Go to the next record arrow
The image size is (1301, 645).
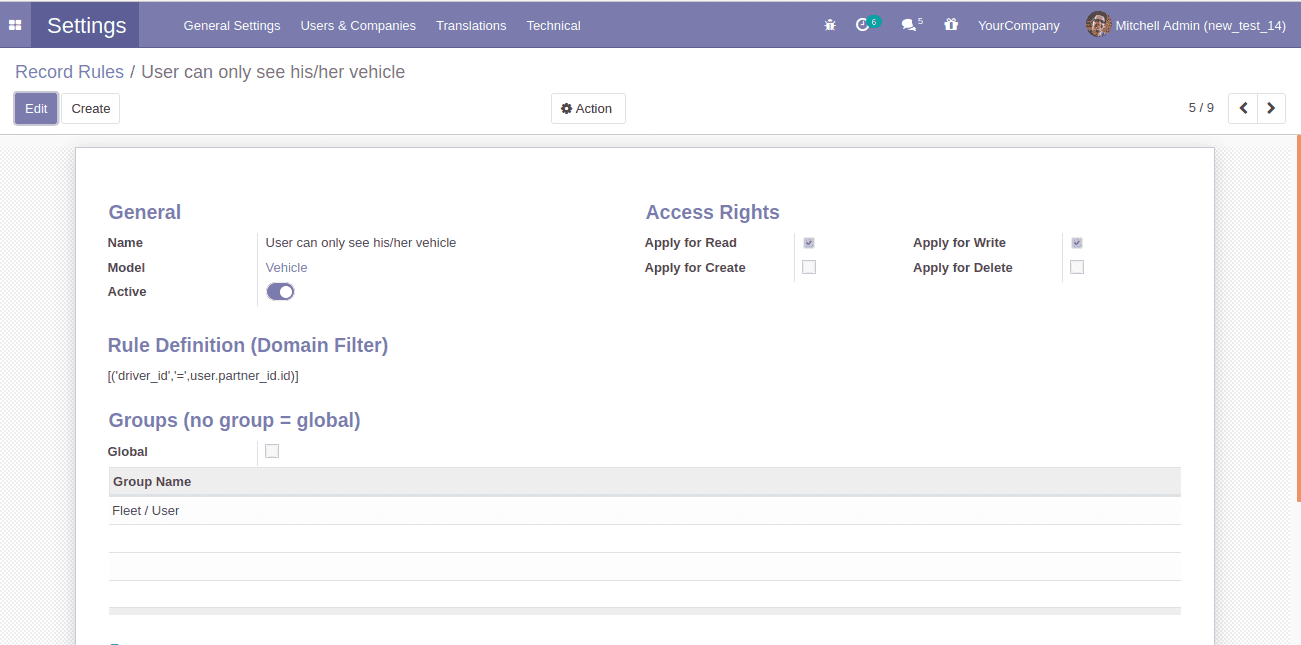pyautogui.click(x=1271, y=108)
